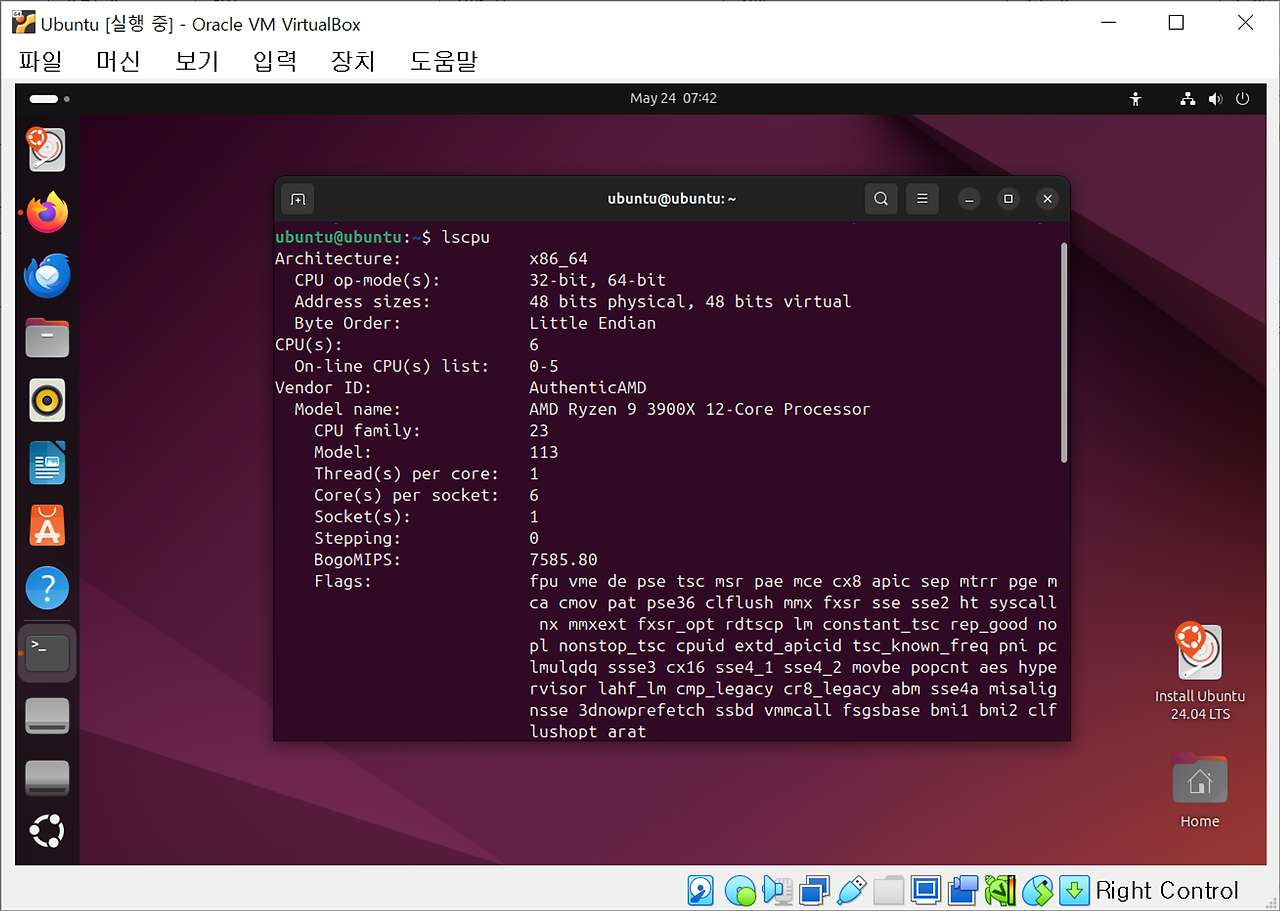Click the 'On-line CPU(s) list:' label

pos(392,366)
